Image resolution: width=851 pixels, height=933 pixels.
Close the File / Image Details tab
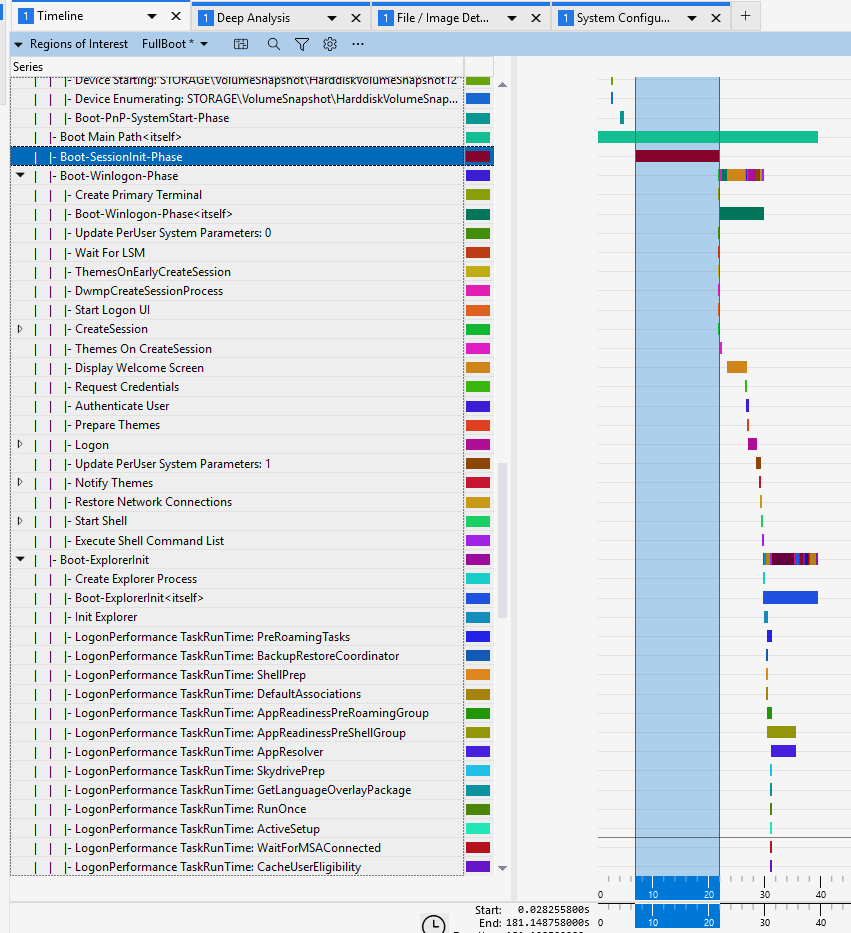(x=536, y=18)
